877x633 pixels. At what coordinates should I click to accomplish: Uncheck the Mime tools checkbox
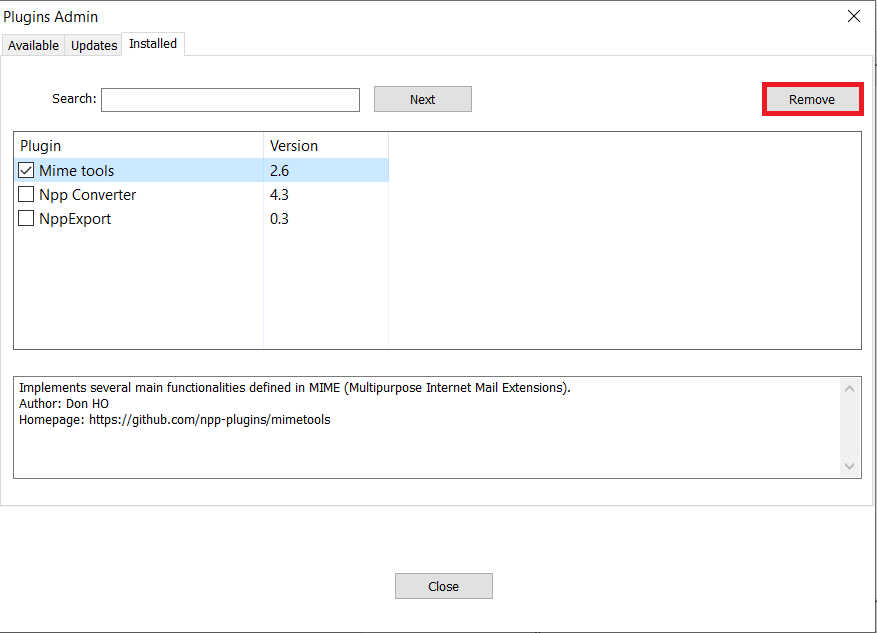tap(27, 171)
